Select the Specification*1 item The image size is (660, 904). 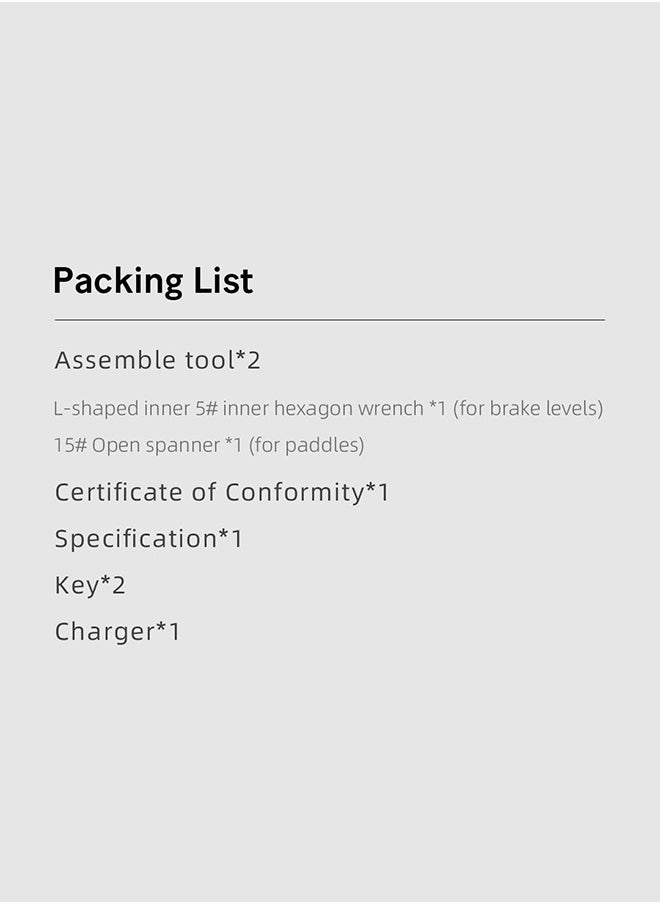click(149, 539)
